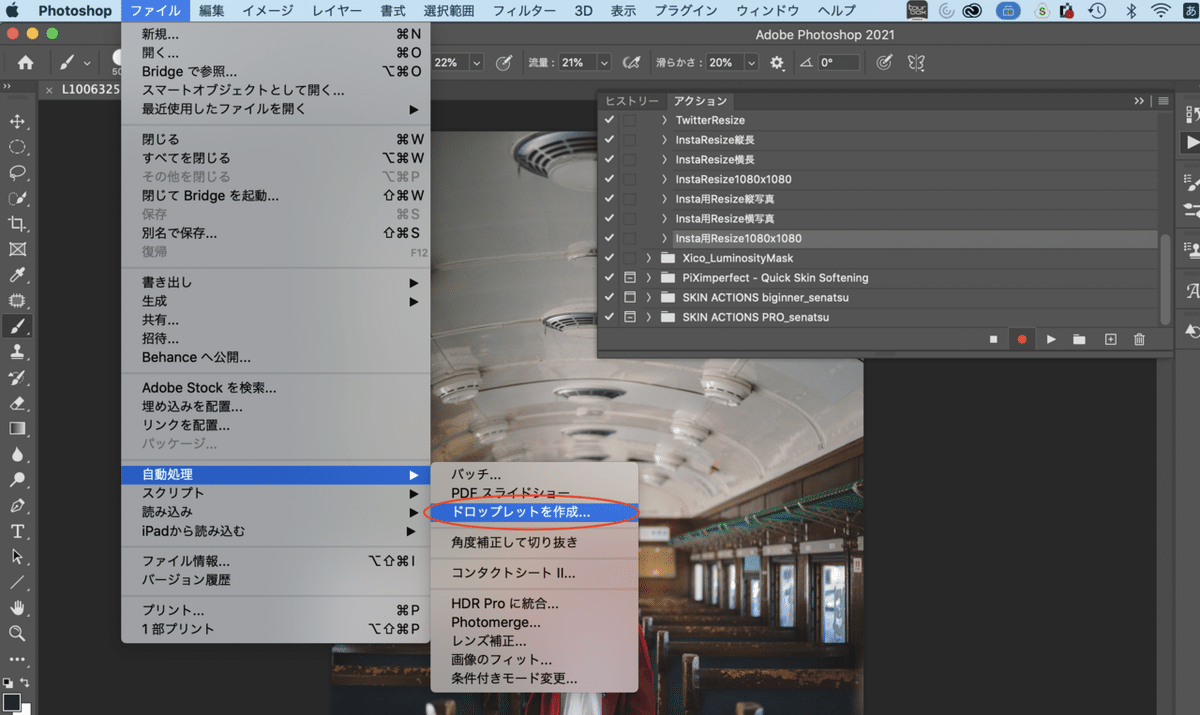Select the Eraser tool

point(17,403)
